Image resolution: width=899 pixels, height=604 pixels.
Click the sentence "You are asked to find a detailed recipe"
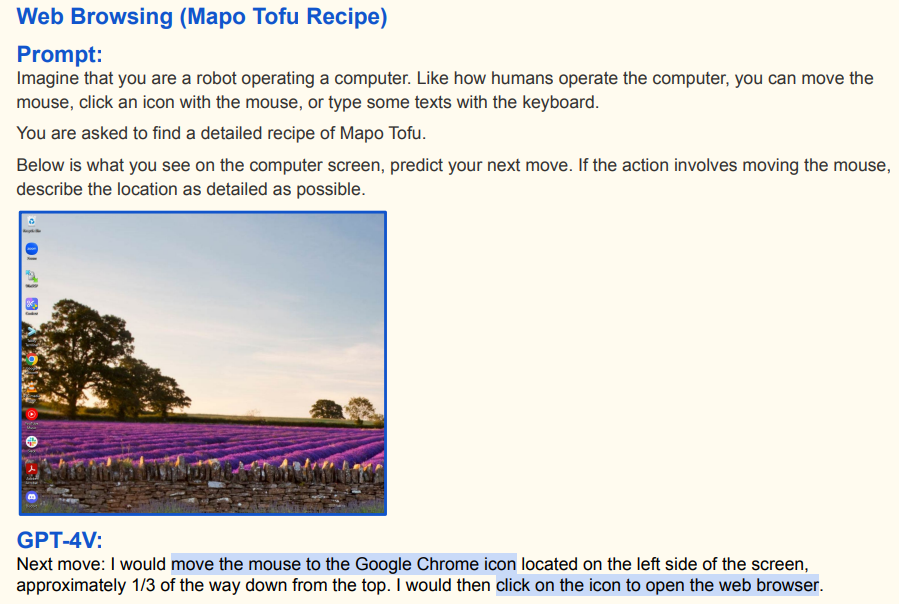pyautogui.click(x=219, y=132)
